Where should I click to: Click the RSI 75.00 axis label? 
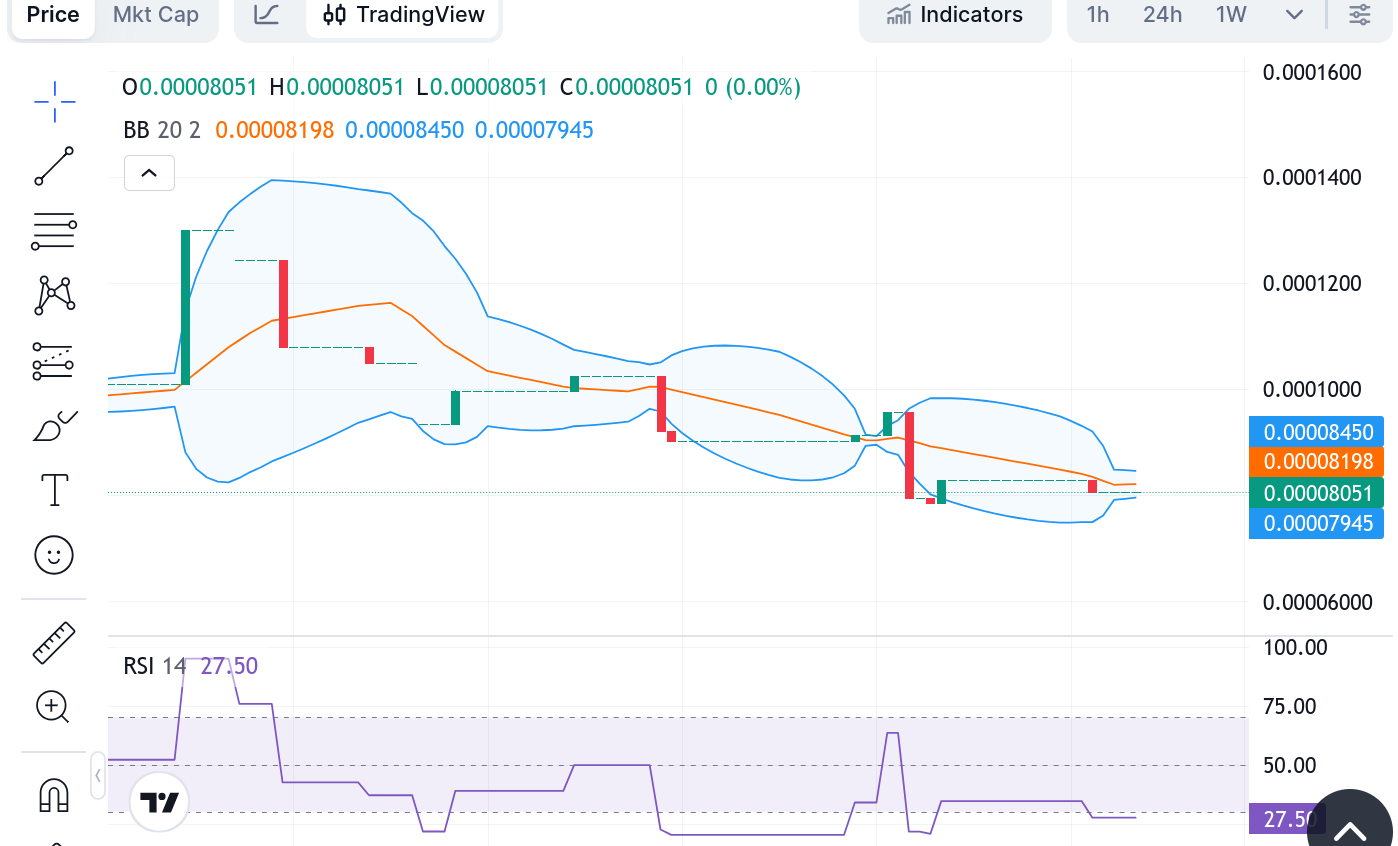coord(1289,707)
